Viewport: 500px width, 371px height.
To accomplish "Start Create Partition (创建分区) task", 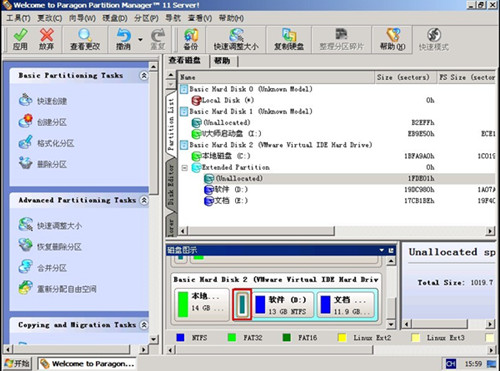I will (43, 122).
